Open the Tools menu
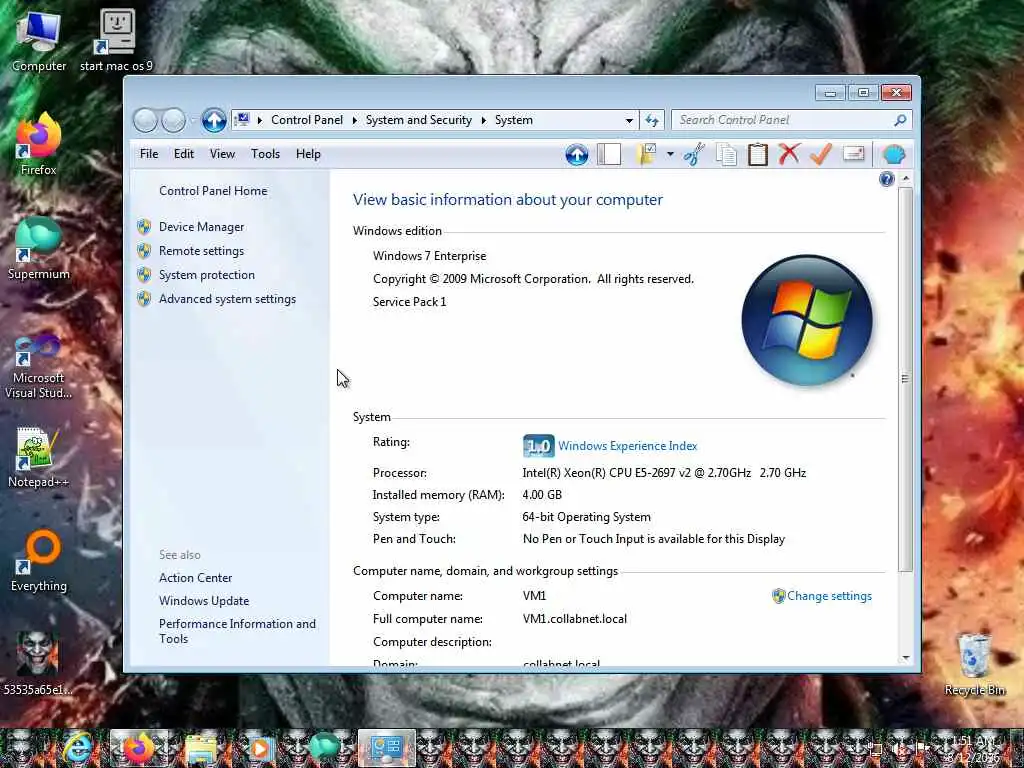 (x=265, y=154)
